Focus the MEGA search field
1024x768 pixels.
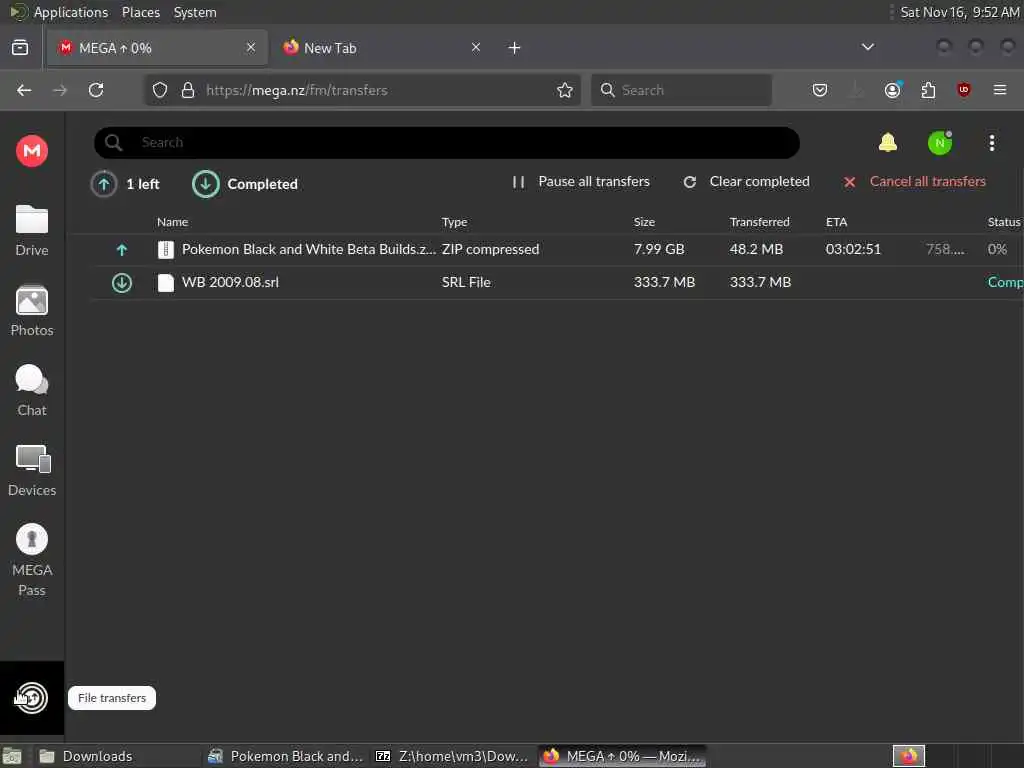coord(447,142)
